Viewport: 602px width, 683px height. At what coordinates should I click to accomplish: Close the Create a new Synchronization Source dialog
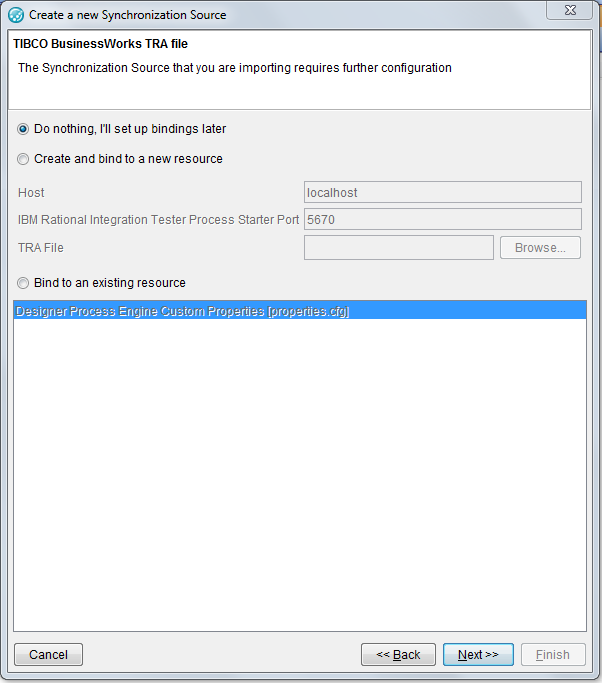pos(570,10)
